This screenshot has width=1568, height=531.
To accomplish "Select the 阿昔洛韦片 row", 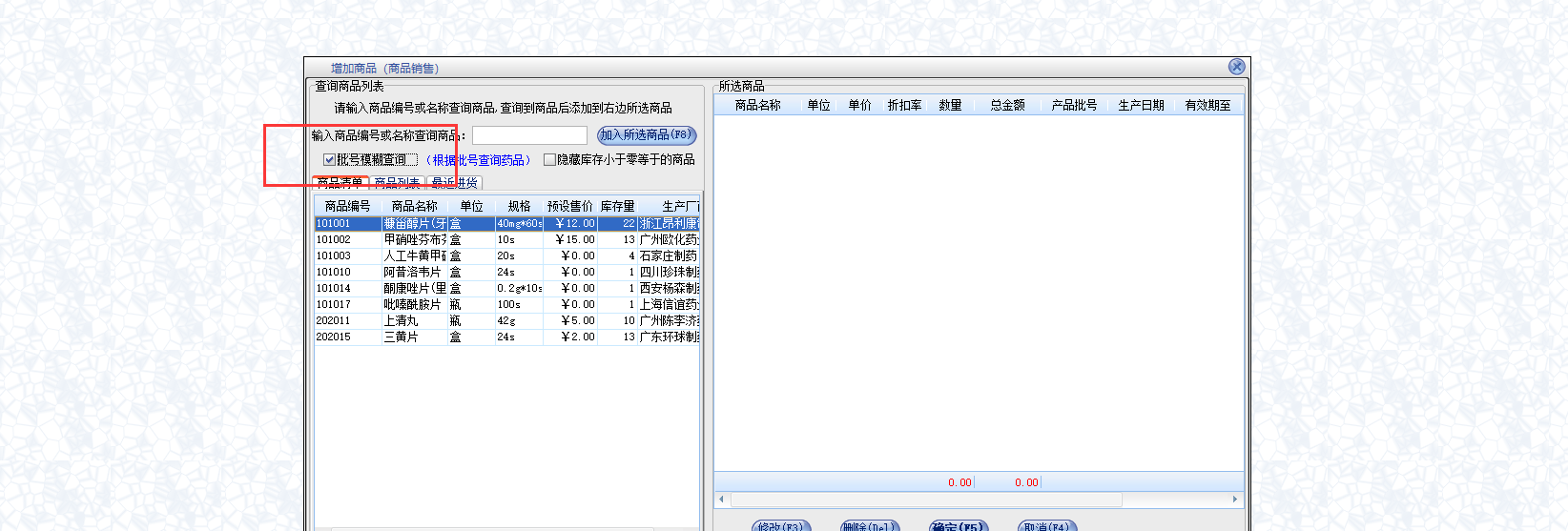I will click(414, 273).
